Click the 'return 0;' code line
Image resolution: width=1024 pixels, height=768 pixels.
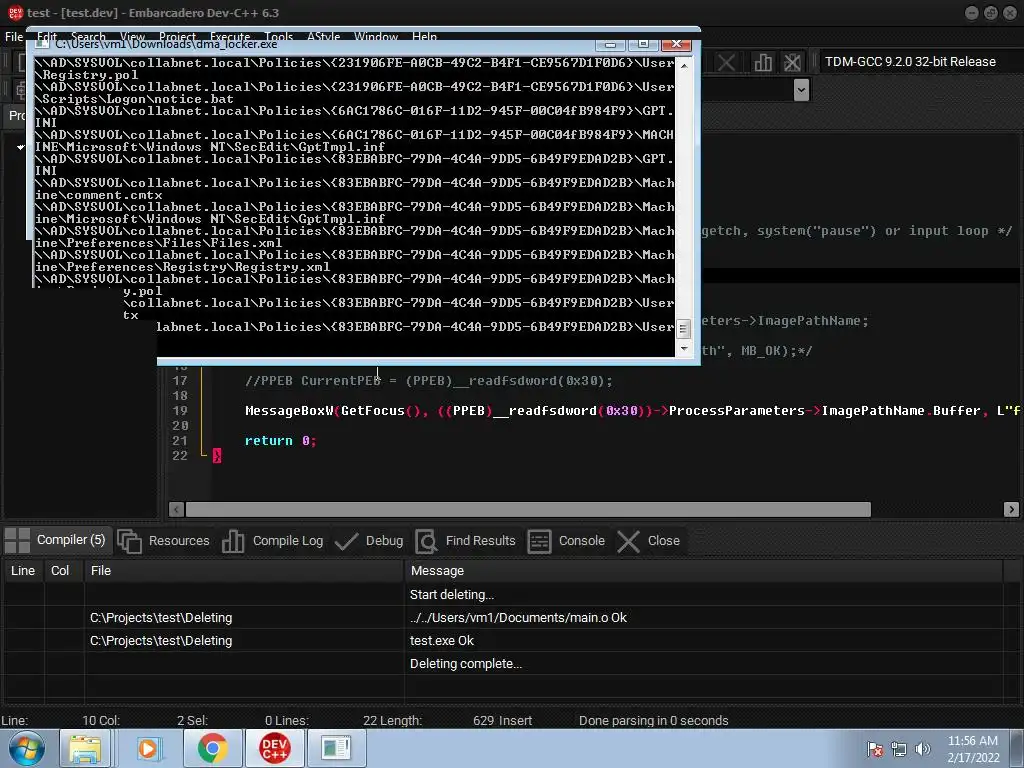280,441
